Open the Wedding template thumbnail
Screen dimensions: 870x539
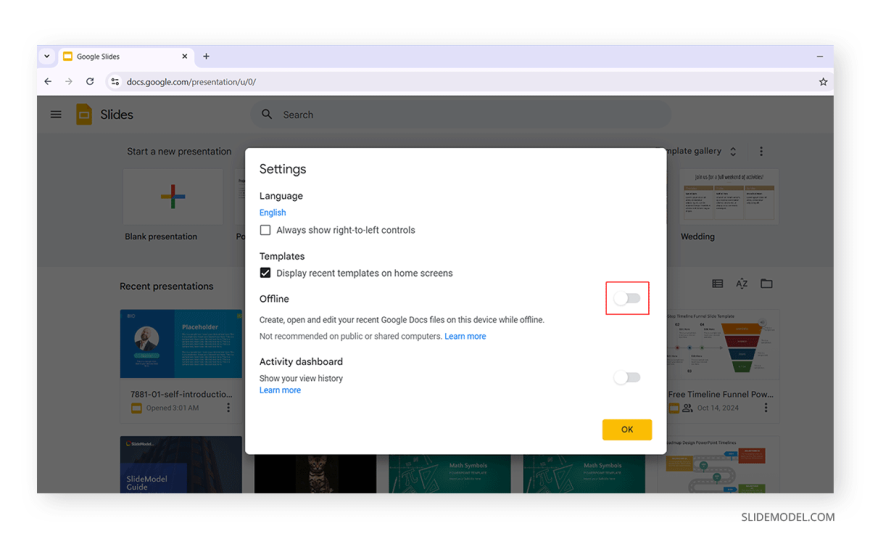(729, 197)
